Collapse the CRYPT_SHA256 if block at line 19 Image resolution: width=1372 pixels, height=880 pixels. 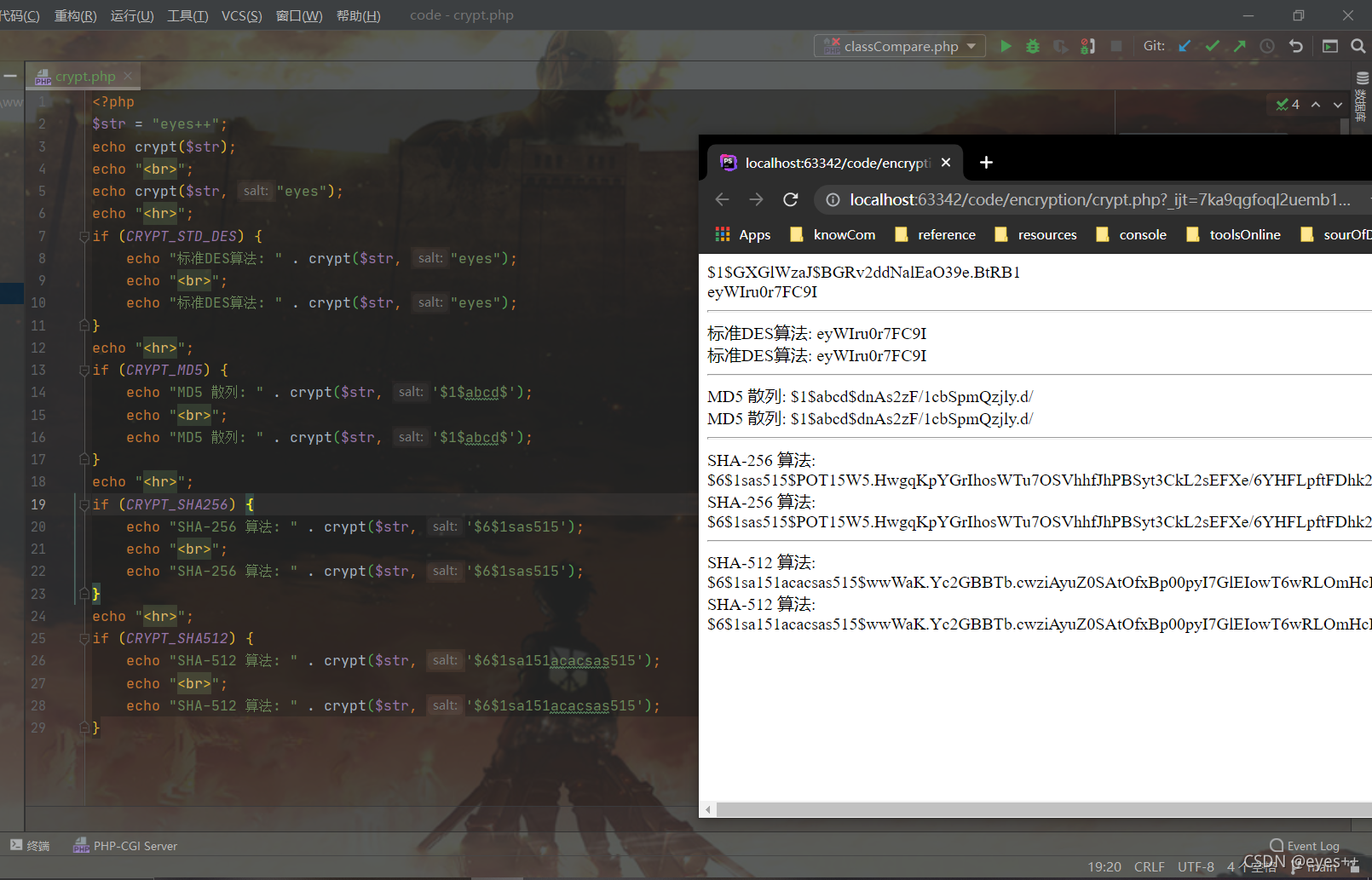click(84, 504)
